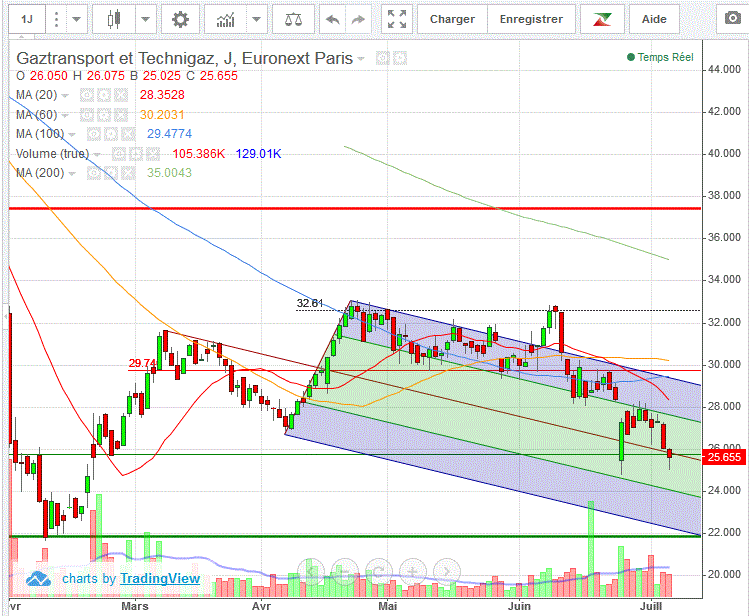Open settings for the Volume (true) indicator

[136, 154]
